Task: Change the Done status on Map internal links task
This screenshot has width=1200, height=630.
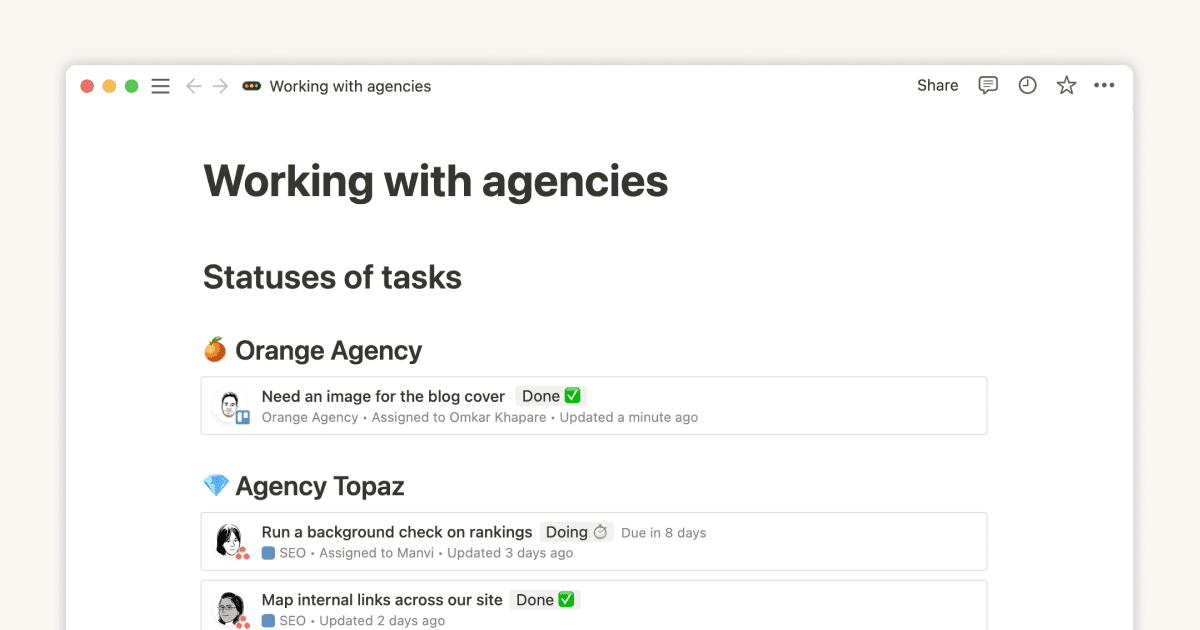Action: pos(544,599)
